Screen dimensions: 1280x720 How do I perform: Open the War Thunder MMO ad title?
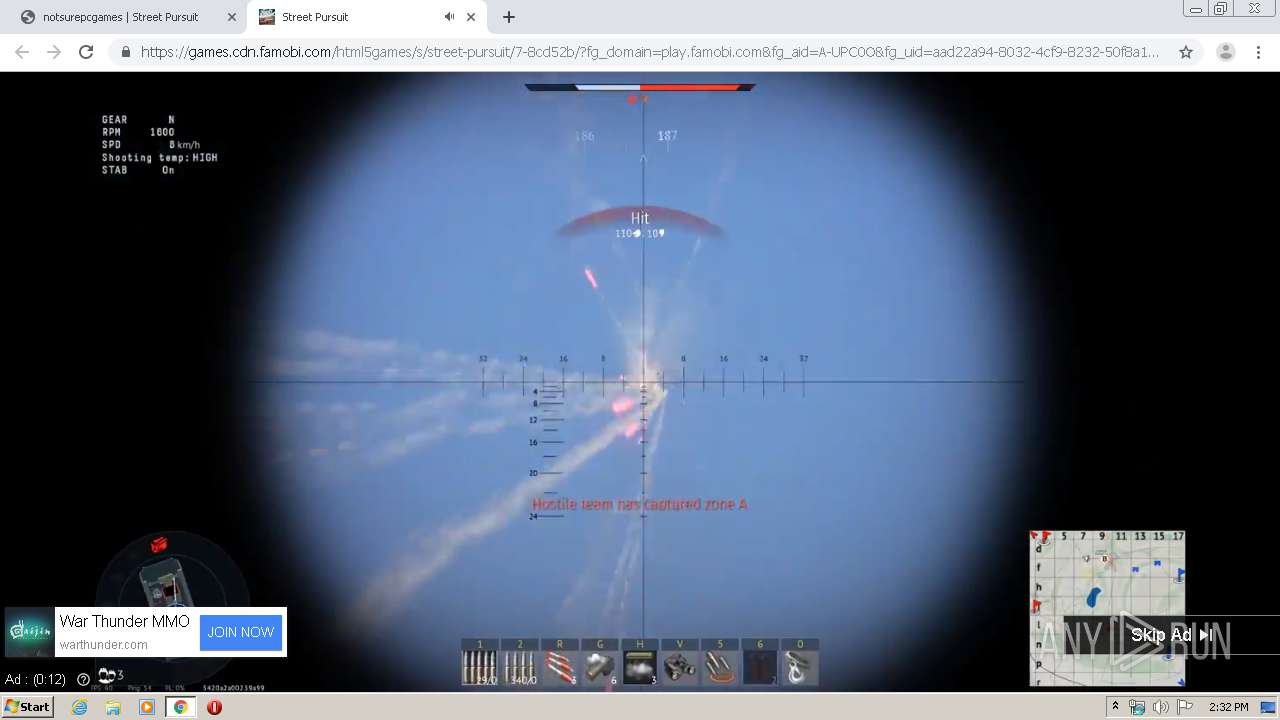tap(124, 621)
